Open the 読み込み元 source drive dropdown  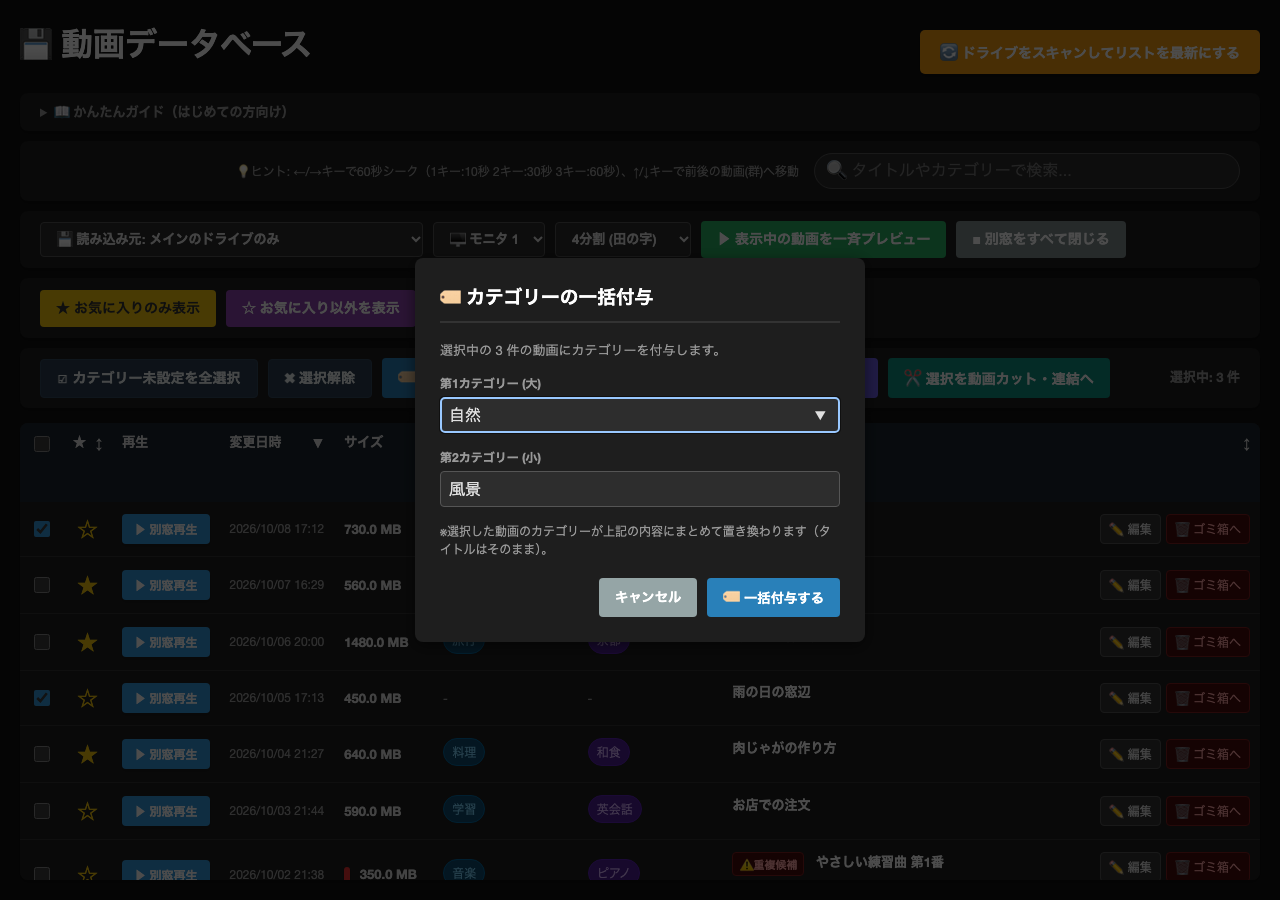(232, 239)
